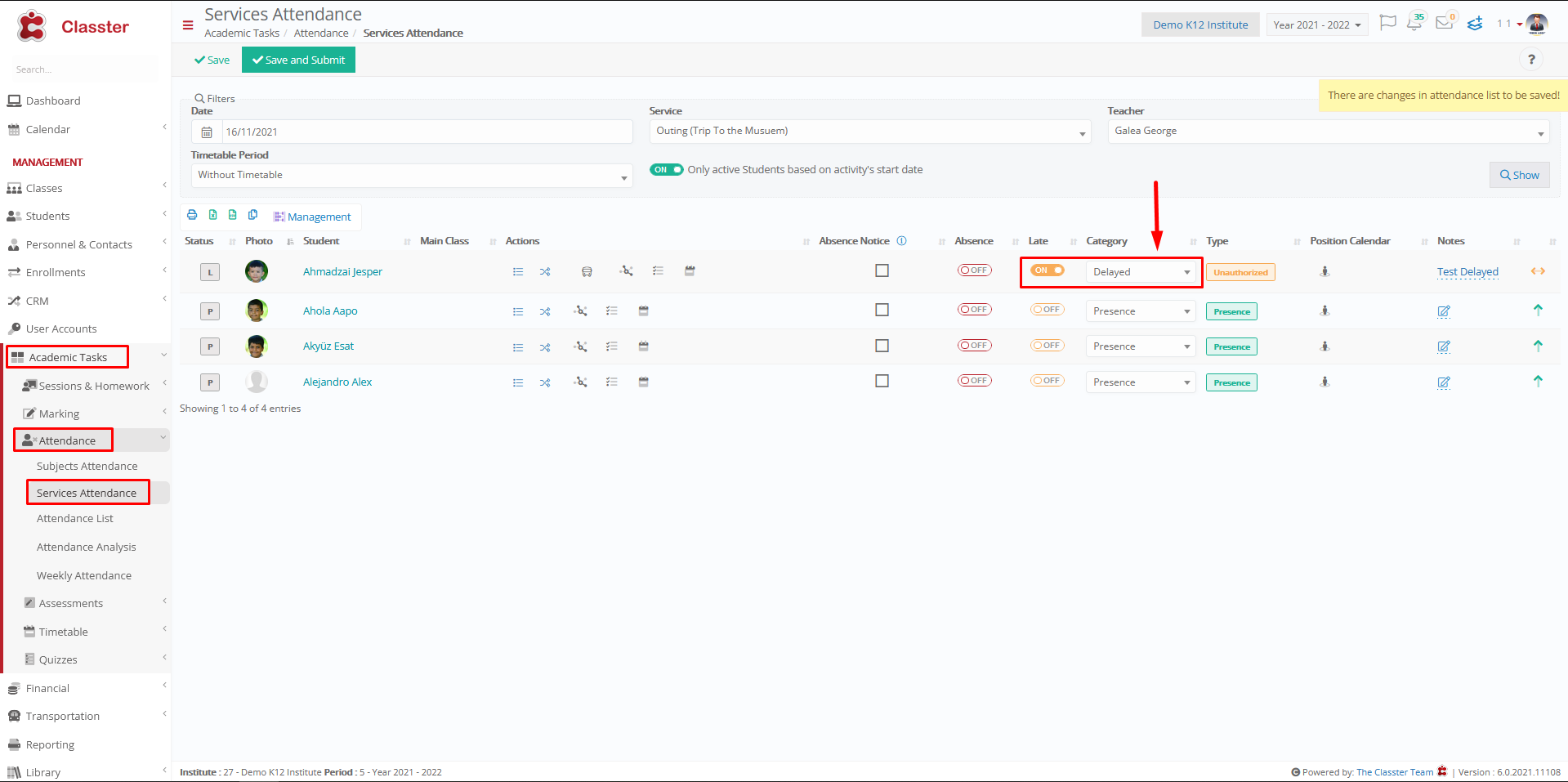Open notifications bell with 35 badge
The width and height of the screenshot is (1568, 782).
click(x=1414, y=23)
